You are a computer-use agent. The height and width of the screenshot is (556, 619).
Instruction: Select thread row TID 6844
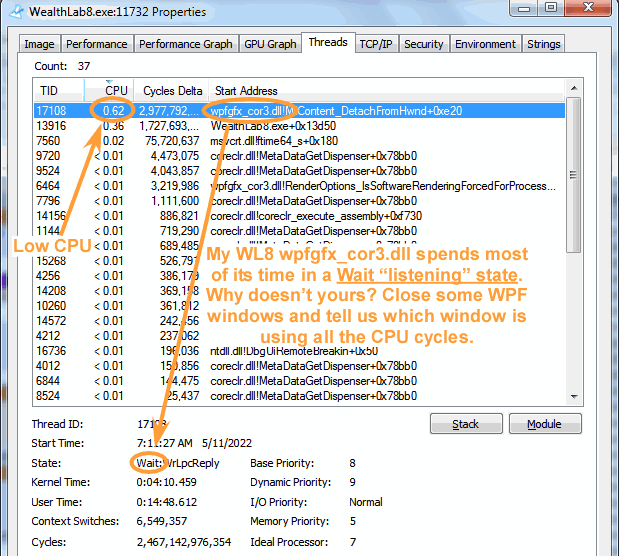coord(299,381)
